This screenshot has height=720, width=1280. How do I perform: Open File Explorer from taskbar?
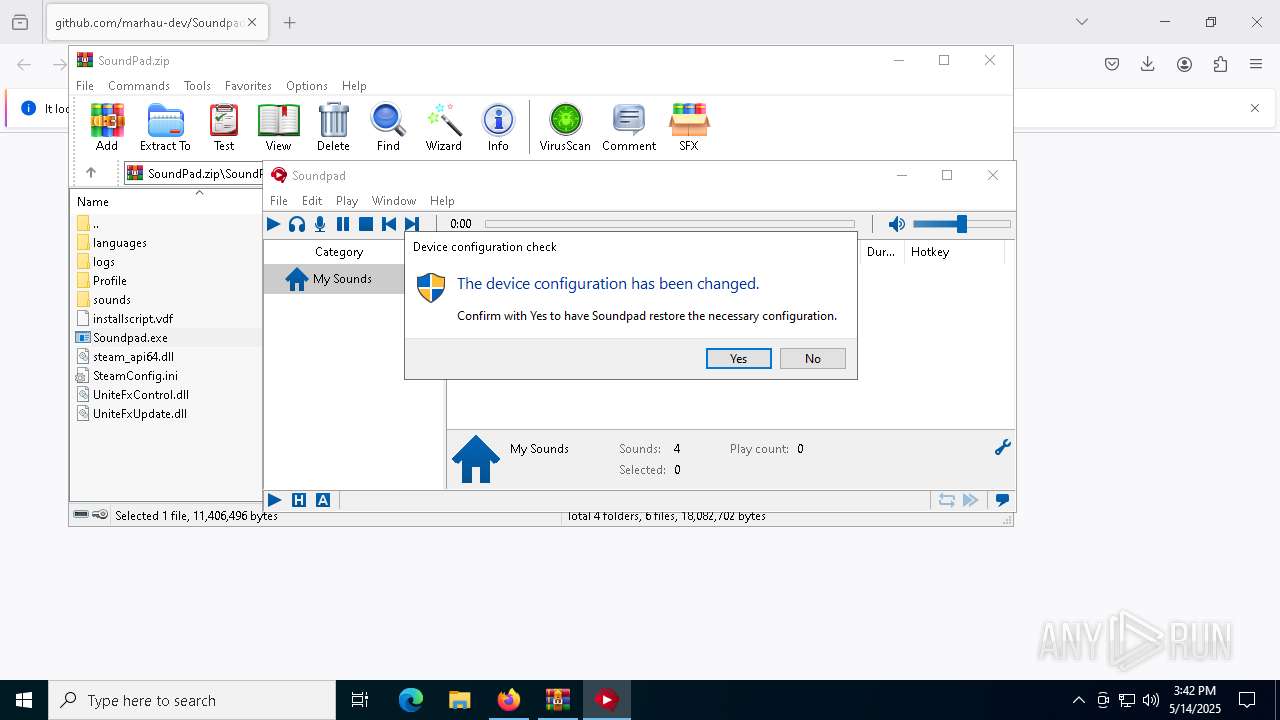459,700
